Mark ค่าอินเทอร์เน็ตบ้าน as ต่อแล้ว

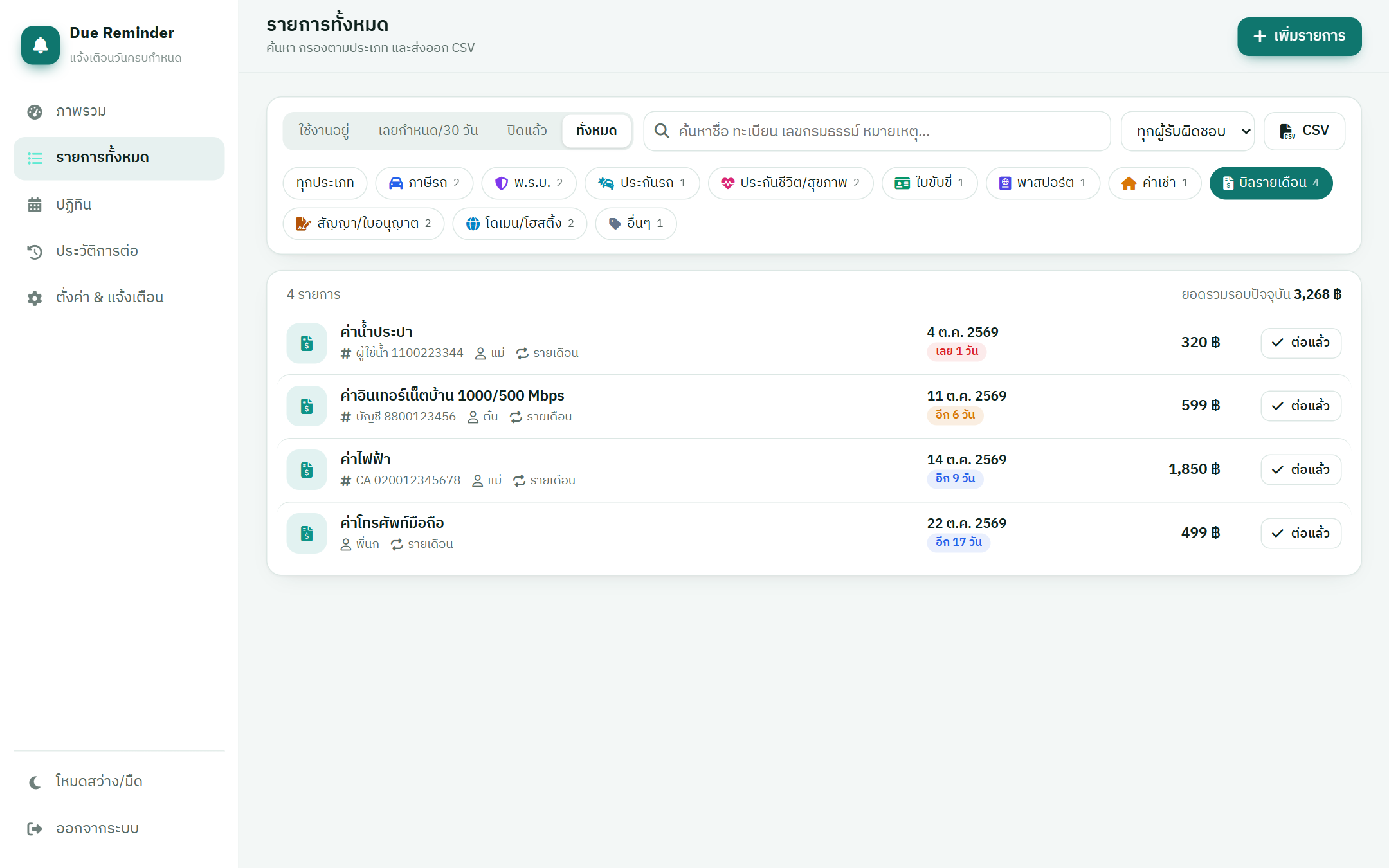[1300, 406]
